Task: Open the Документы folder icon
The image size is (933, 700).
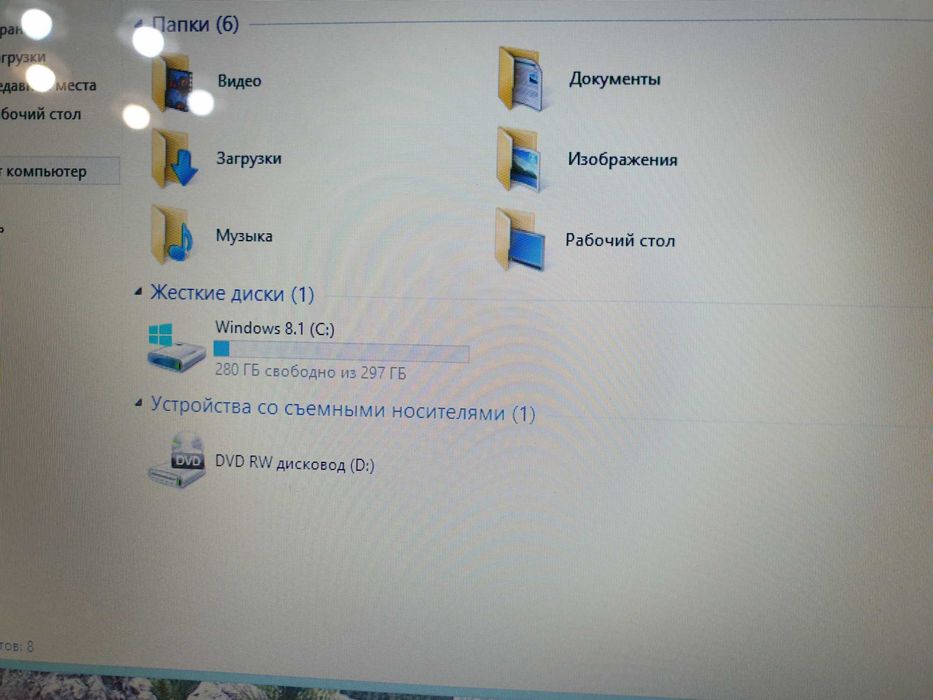Action: click(521, 79)
